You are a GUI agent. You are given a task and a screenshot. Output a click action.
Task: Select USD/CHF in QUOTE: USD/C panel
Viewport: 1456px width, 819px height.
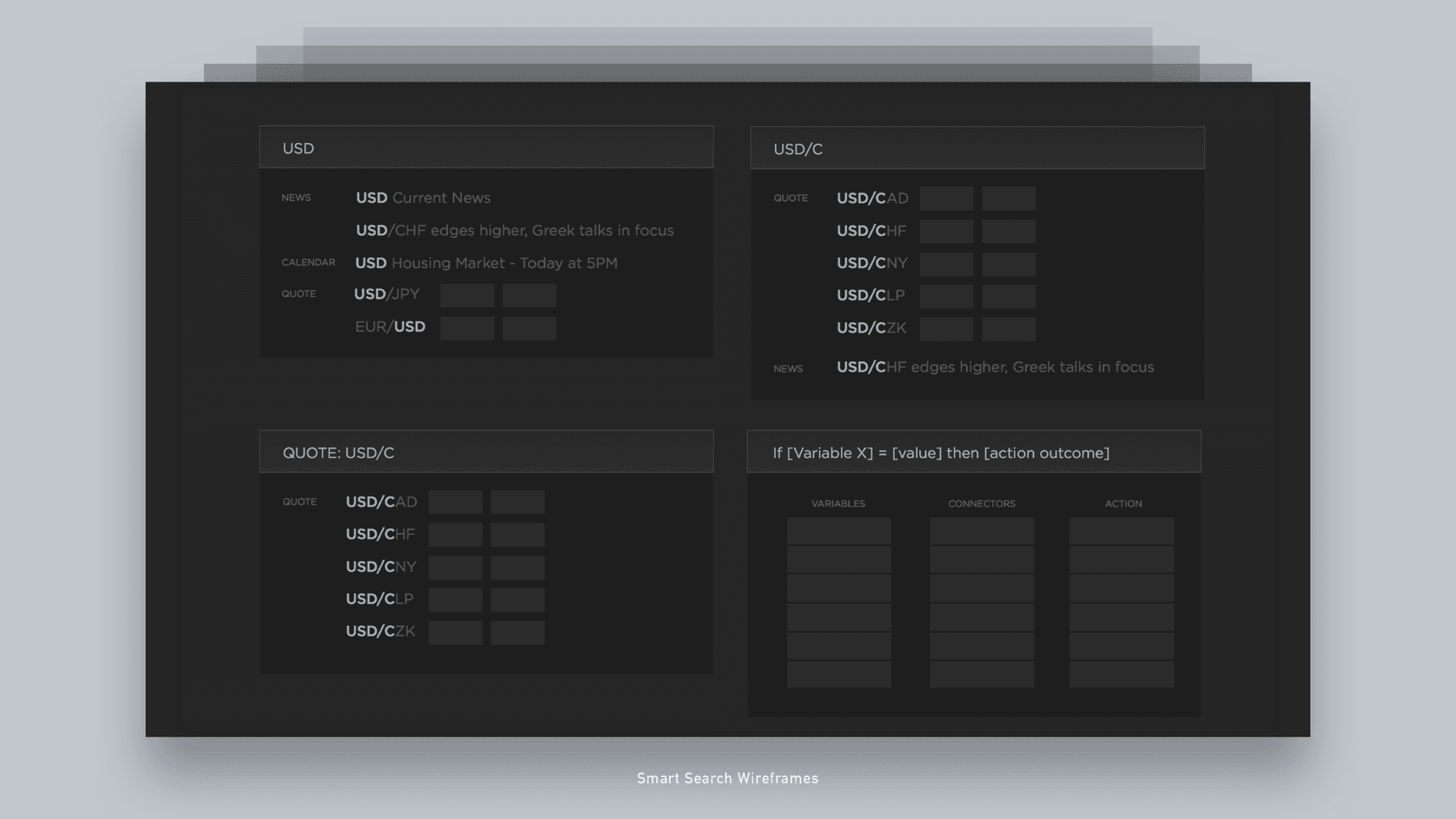[380, 534]
